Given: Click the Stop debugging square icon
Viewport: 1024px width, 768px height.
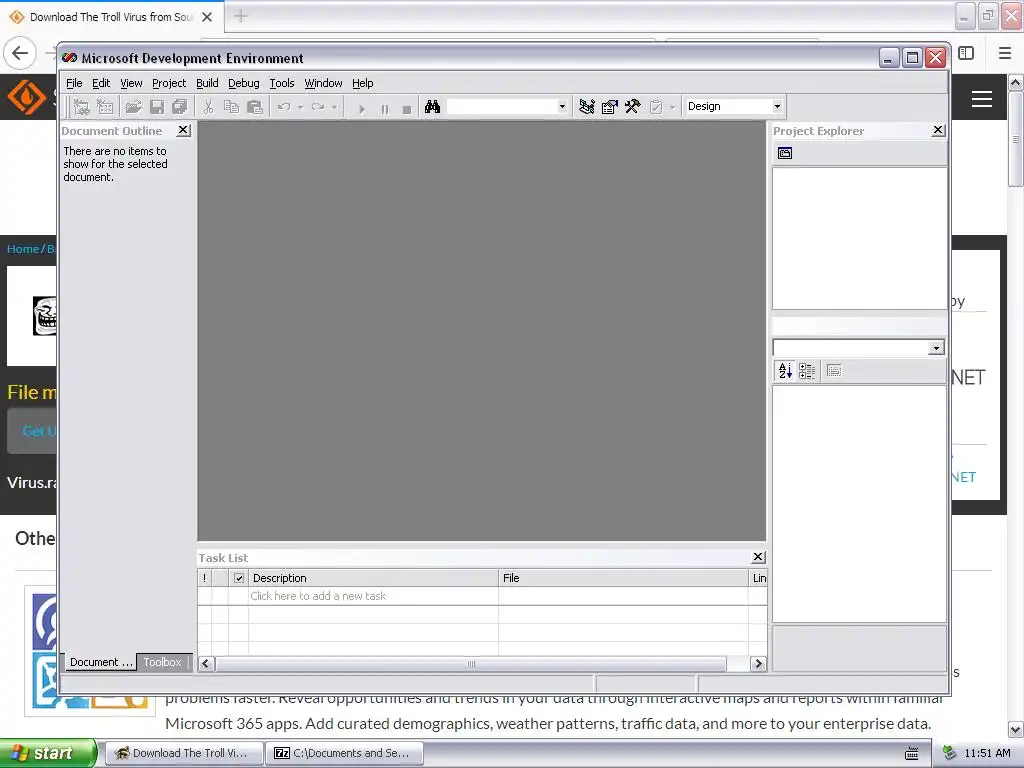Looking at the screenshot, I should [x=407, y=109].
